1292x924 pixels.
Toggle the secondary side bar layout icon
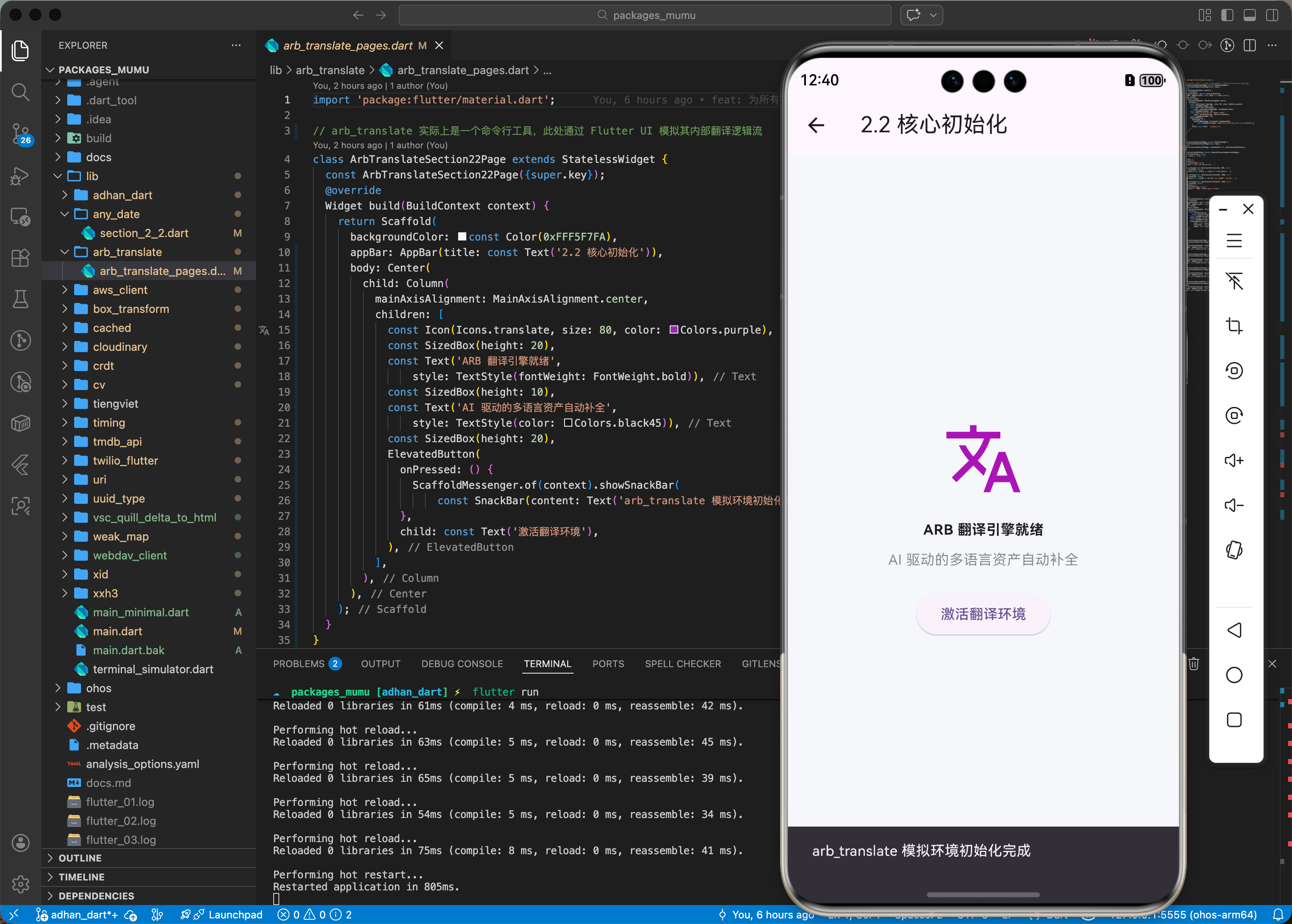[1272, 16]
